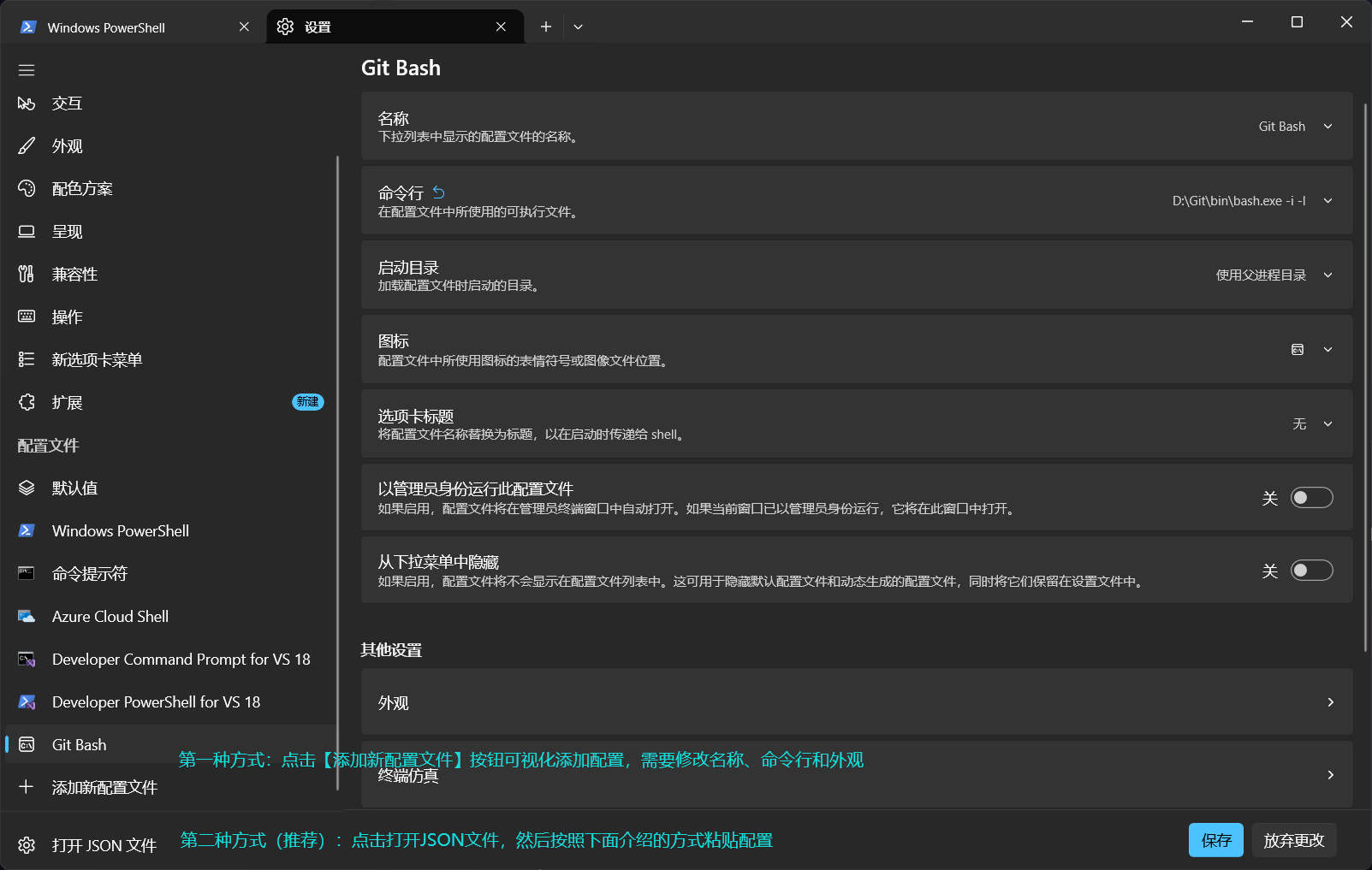Click the Developer Command Prompt for VS 18 icon
Screen dimensions: 1372x870
click(27, 660)
